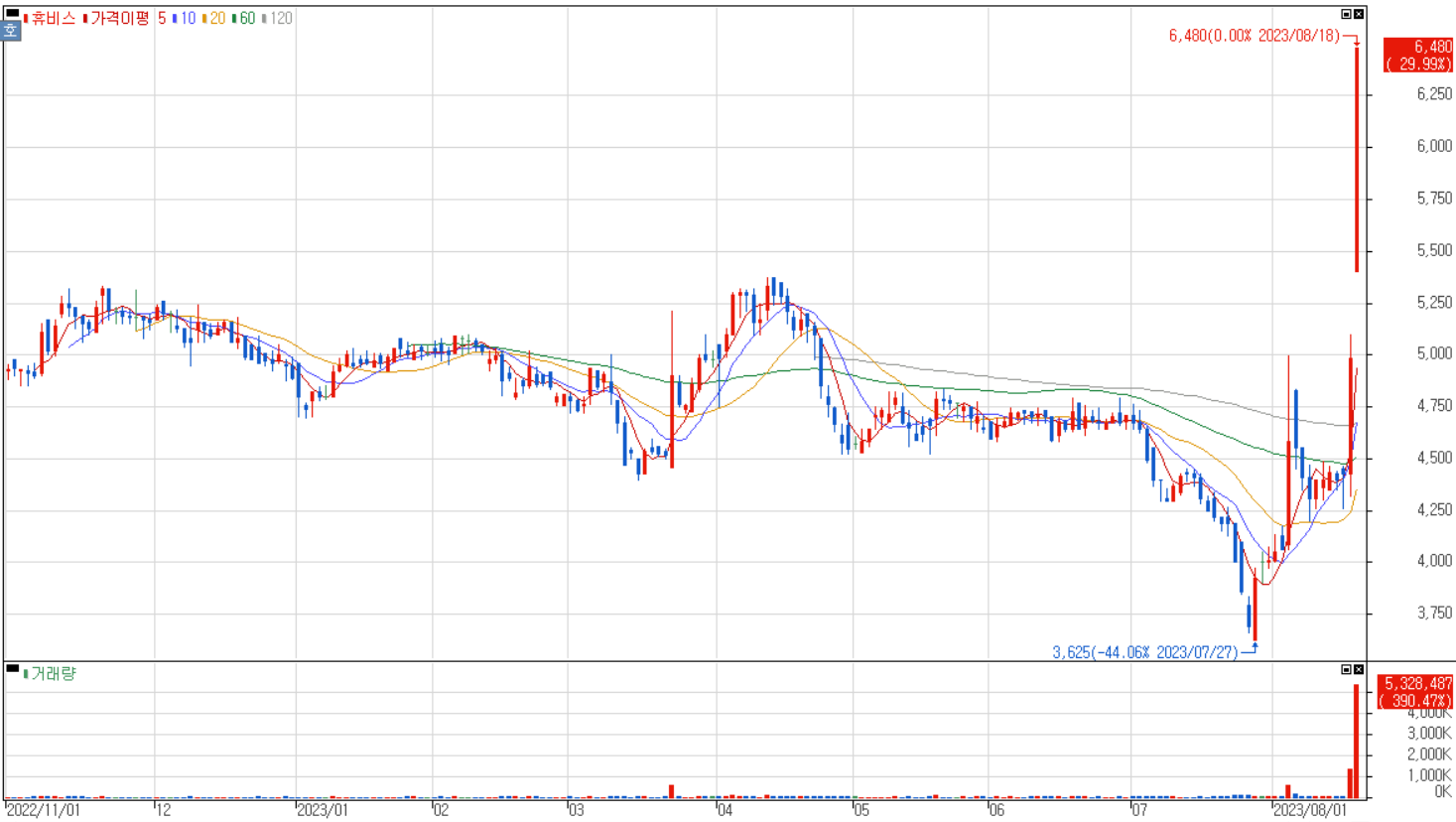This screenshot has width=1456, height=822.
Task: Select the 거래량 volume legend
Action: [50, 673]
